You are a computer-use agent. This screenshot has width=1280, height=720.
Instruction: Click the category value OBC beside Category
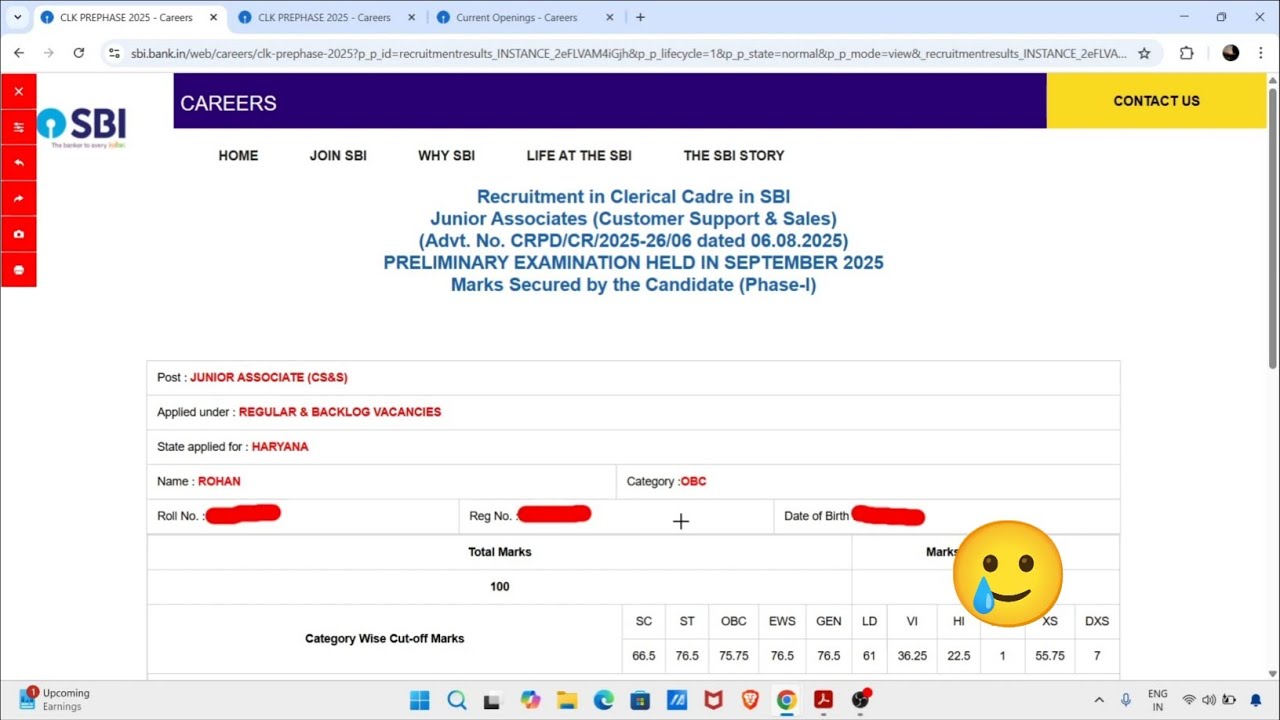pyautogui.click(x=693, y=481)
